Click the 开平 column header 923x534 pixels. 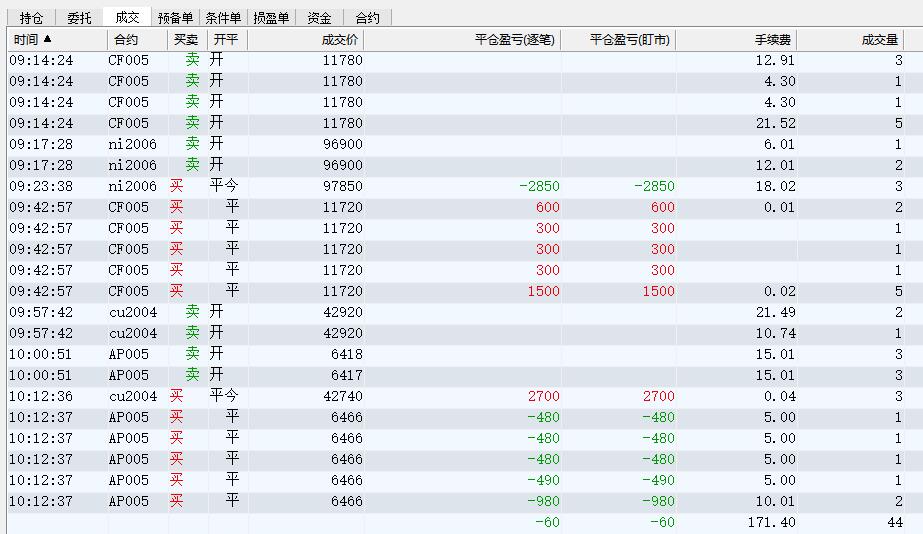pyautogui.click(x=227, y=39)
